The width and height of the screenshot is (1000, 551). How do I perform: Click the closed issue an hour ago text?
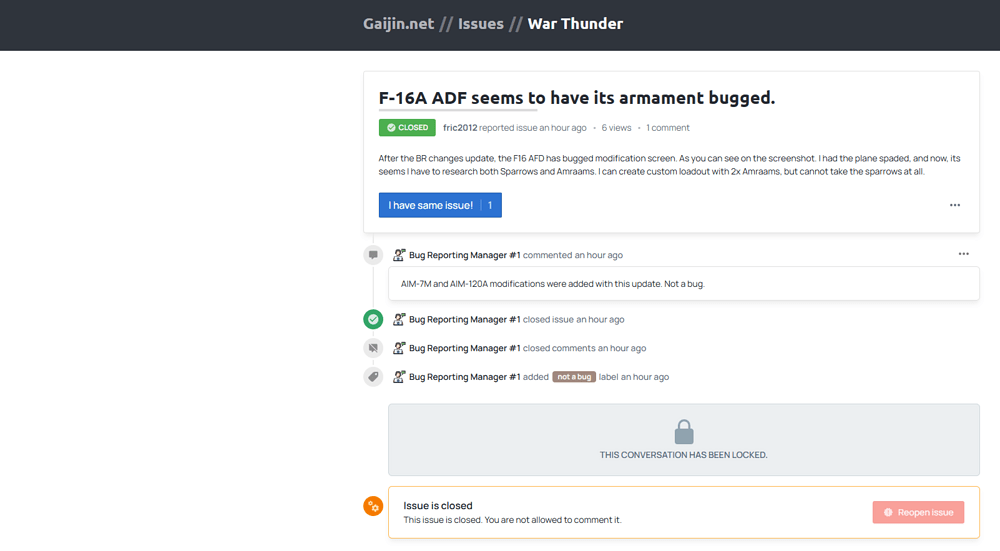point(573,320)
